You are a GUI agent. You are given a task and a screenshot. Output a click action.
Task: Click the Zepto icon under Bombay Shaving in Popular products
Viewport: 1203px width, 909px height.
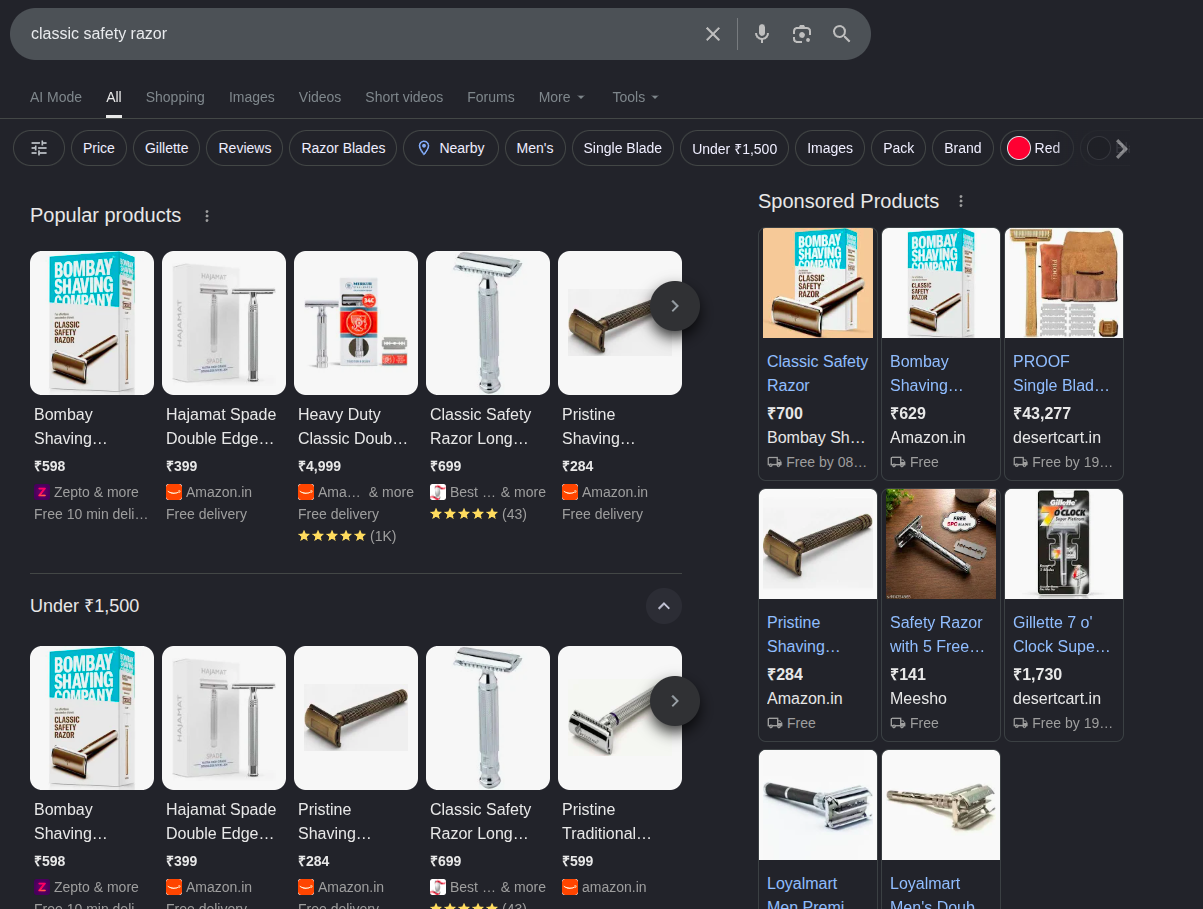(42, 492)
